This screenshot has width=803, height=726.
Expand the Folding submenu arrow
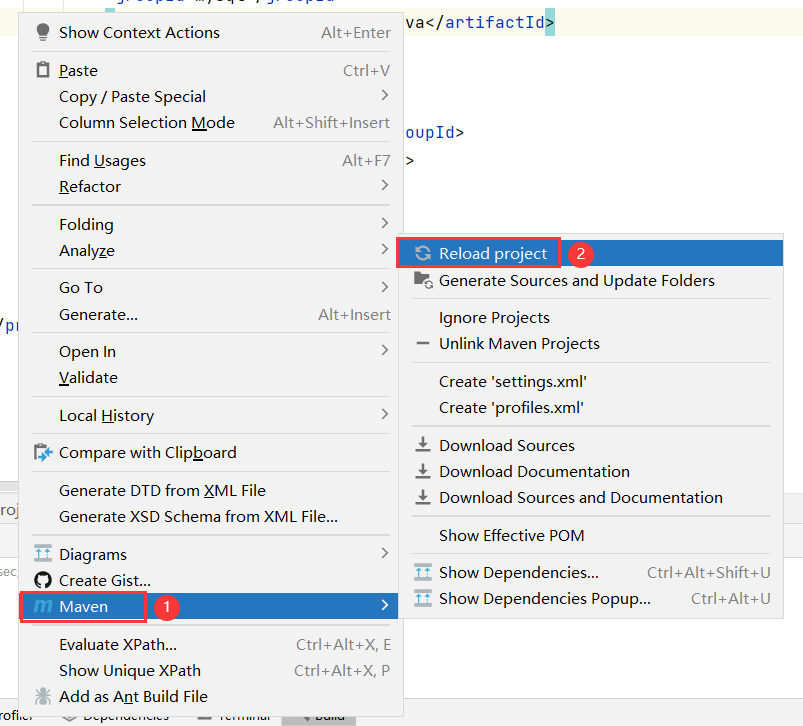[385, 223]
